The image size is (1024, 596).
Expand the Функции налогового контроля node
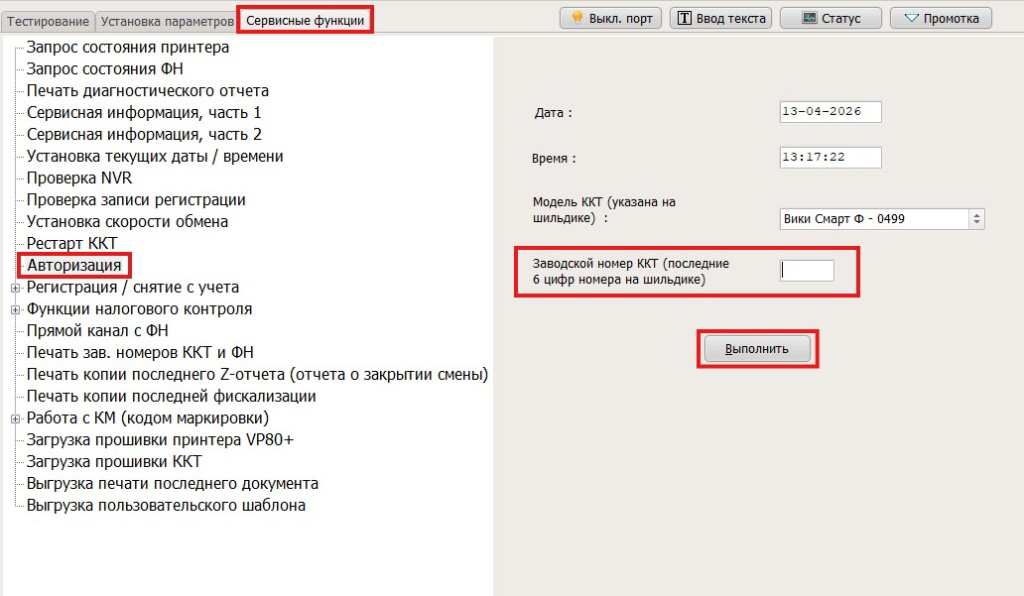[15, 310]
